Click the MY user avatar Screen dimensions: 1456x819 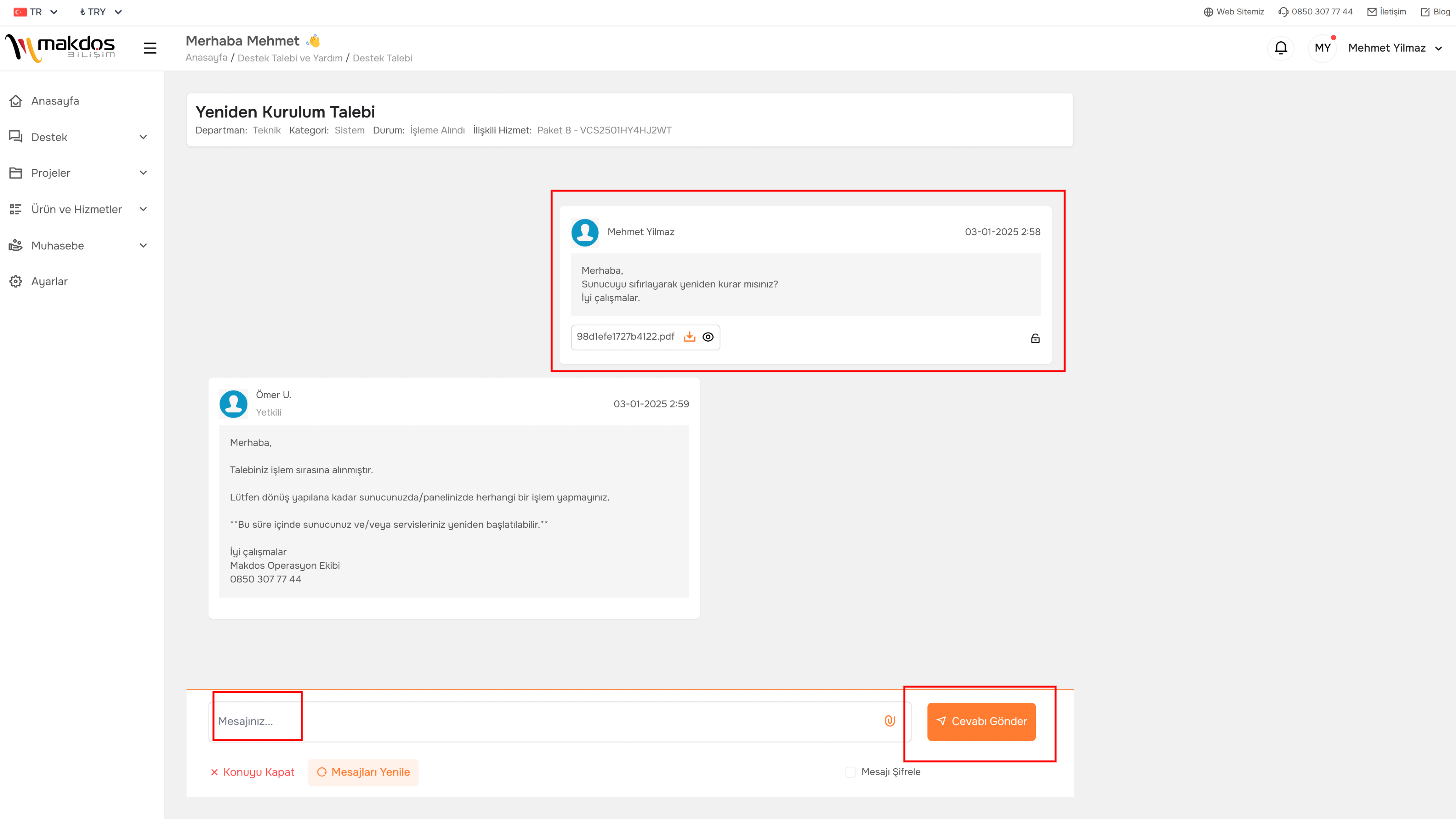1323,48
